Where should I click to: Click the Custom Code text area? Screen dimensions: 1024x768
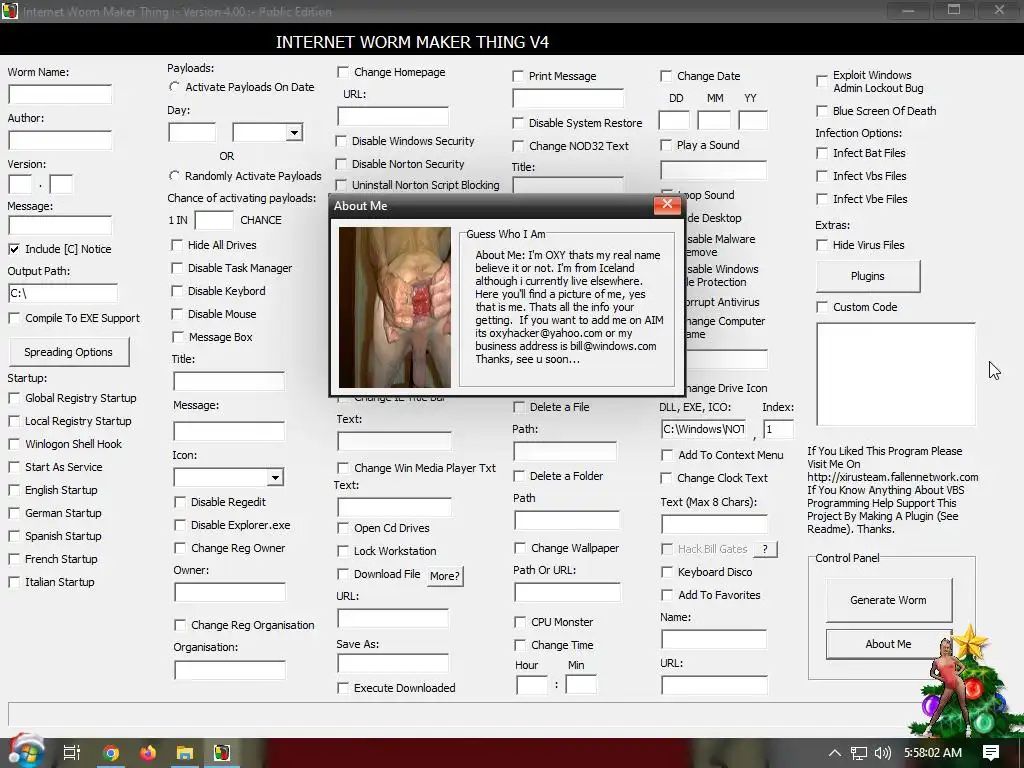pos(896,375)
